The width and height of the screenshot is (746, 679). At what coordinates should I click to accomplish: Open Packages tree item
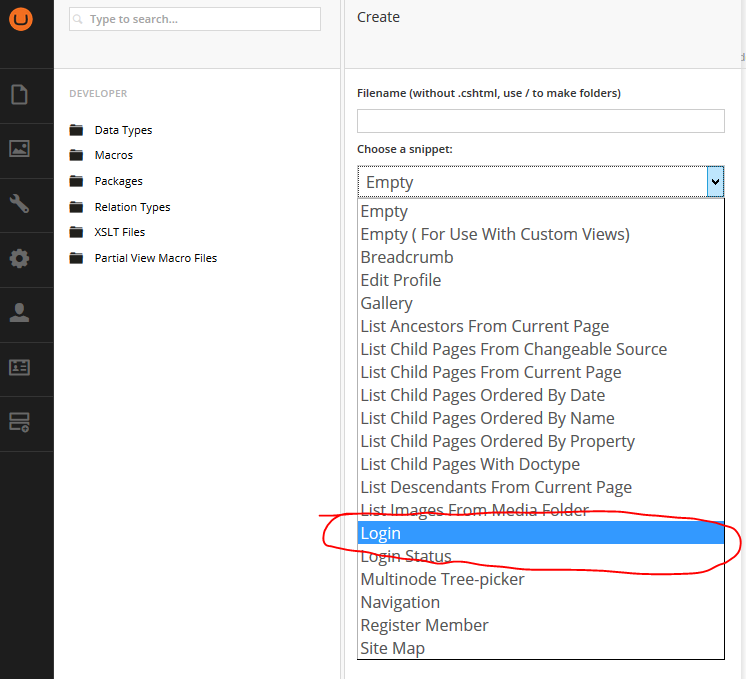pyautogui.click(x=118, y=181)
